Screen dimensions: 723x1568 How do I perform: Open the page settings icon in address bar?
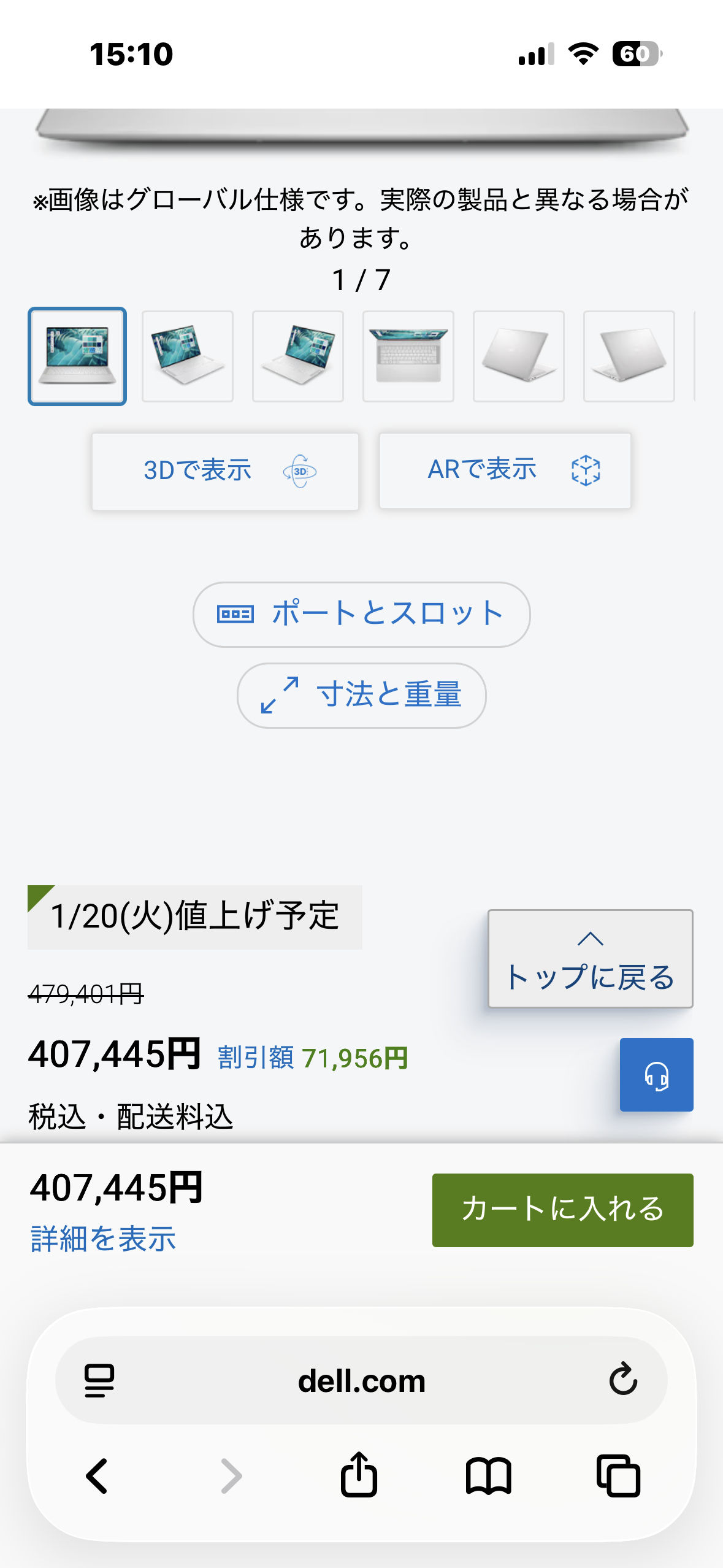tap(99, 1380)
